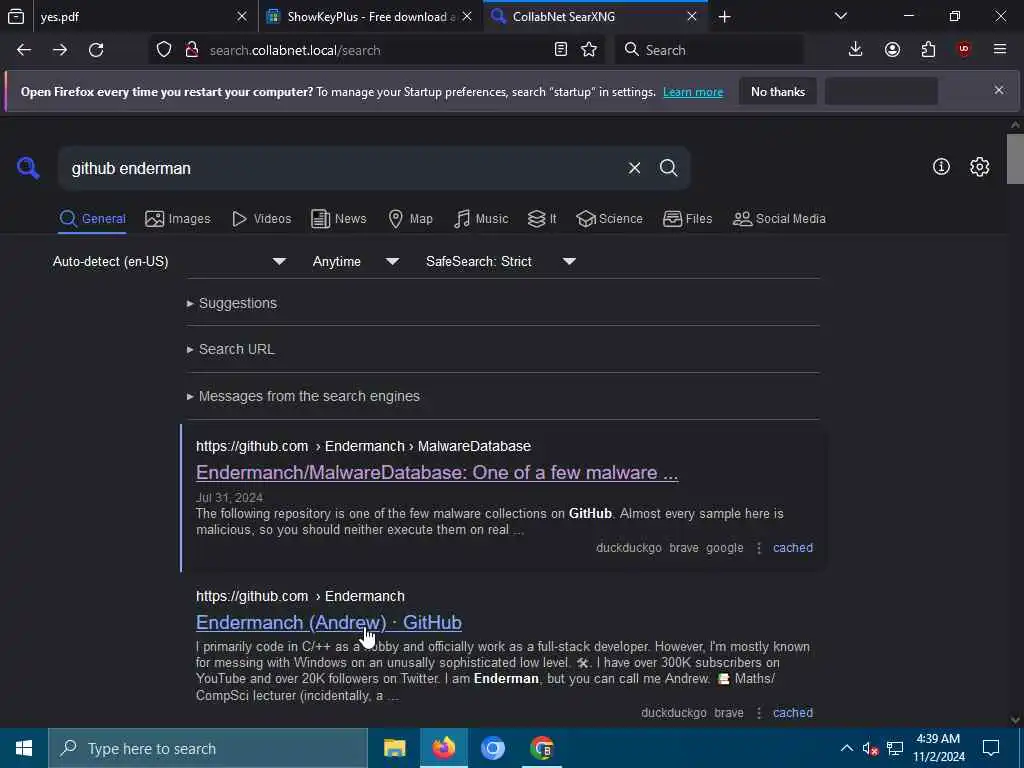
Task: Dismiss the Firefox startup notification bar
Action: (x=999, y=90)
